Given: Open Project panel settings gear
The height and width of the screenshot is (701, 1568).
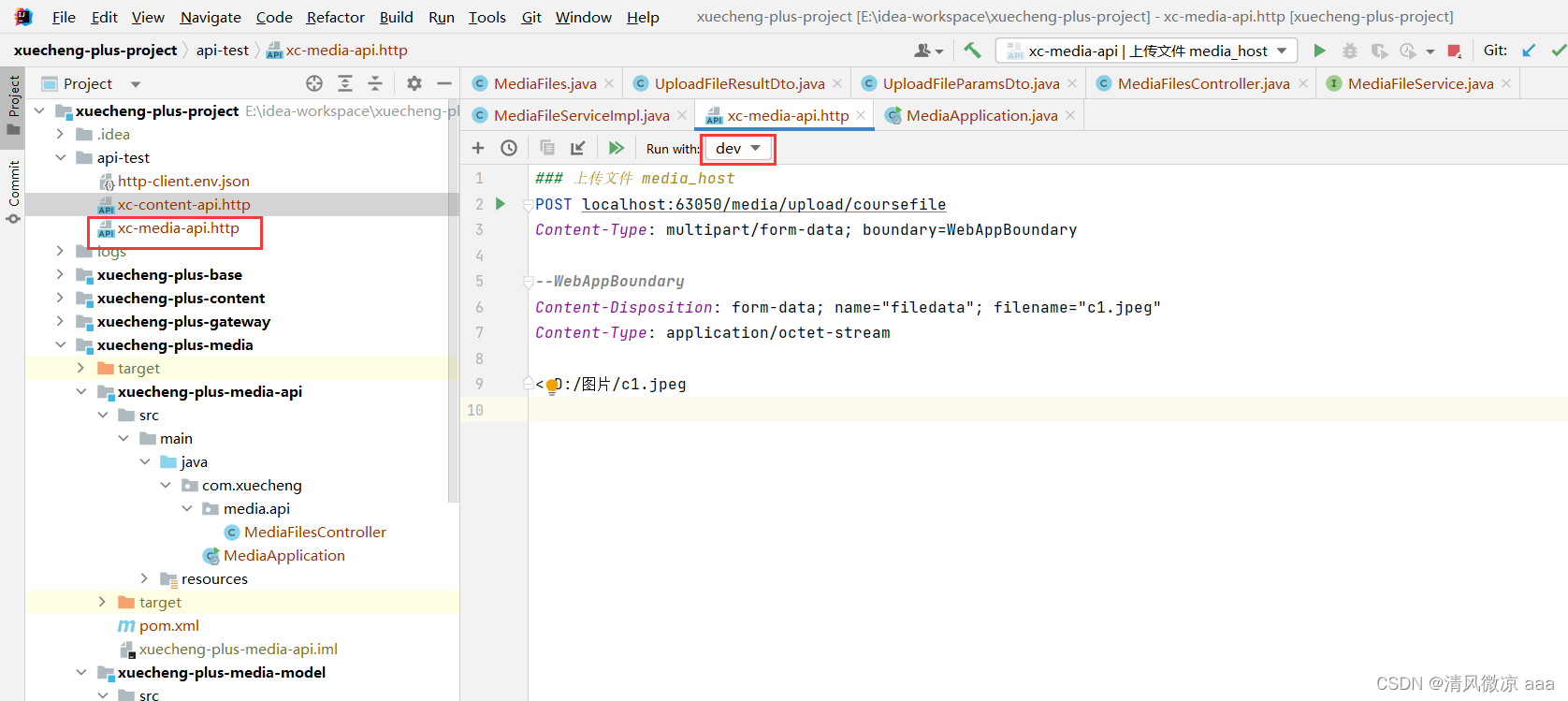Looking at the screenshot, I should [x=414, y=83].
